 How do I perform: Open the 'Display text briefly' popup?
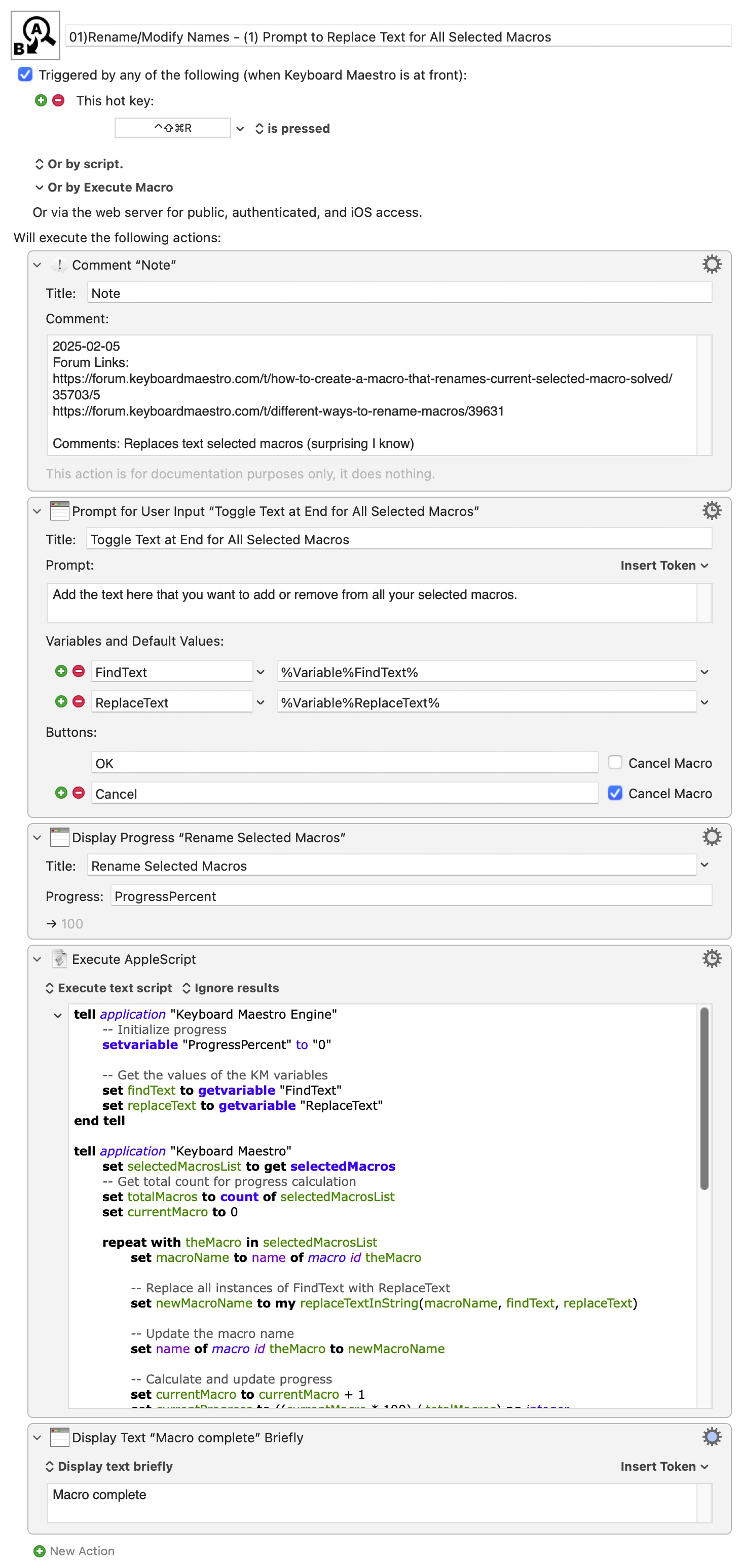point(109,1466)
